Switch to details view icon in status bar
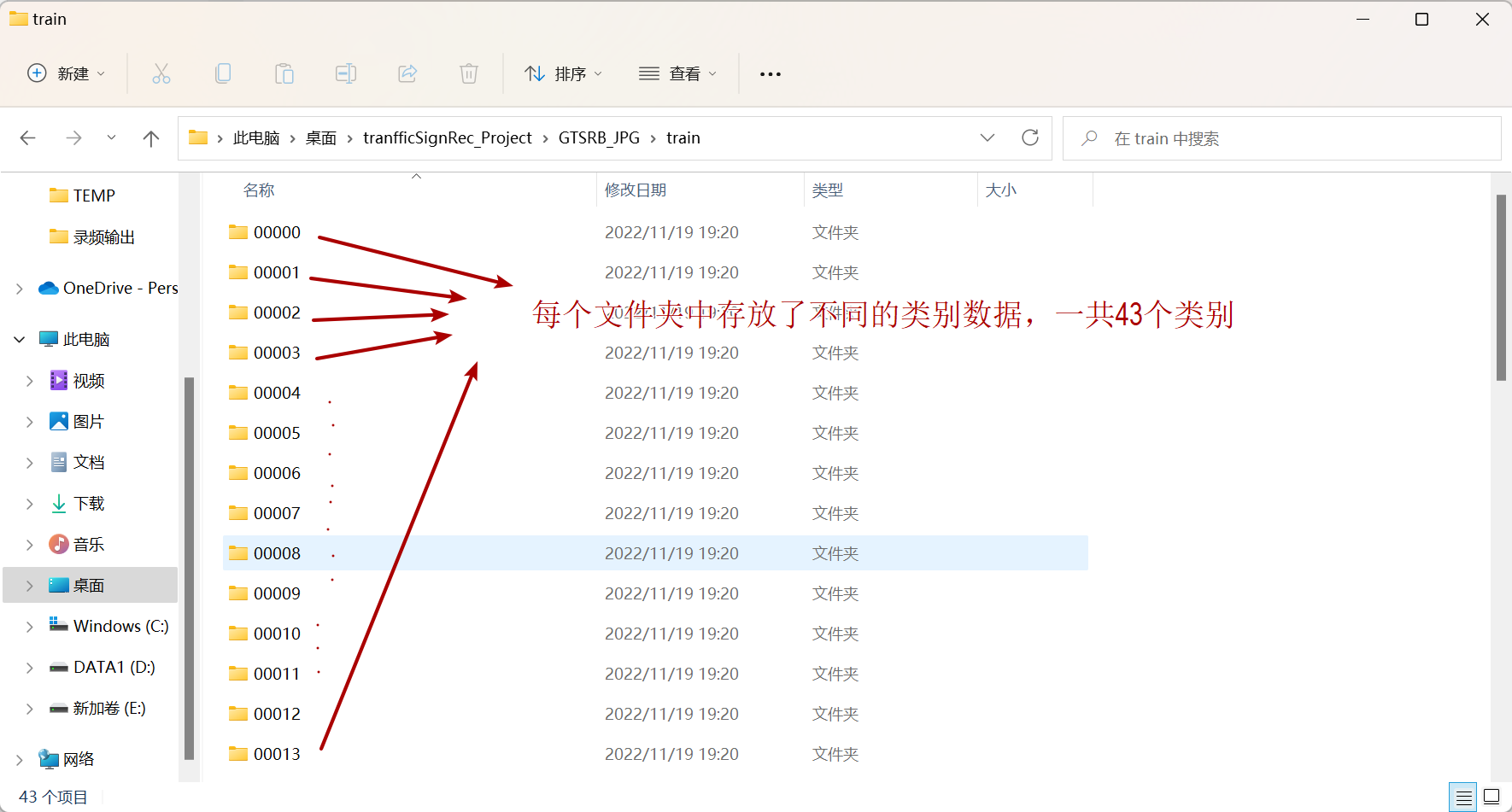The image size is (1512, 812). 1463,797
